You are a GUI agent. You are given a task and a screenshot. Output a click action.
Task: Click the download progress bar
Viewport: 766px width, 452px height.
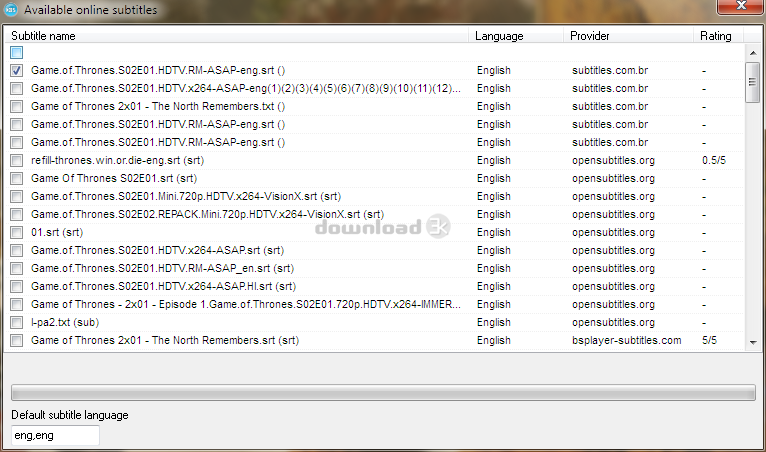pyautogui.click(x=383, y=392)
